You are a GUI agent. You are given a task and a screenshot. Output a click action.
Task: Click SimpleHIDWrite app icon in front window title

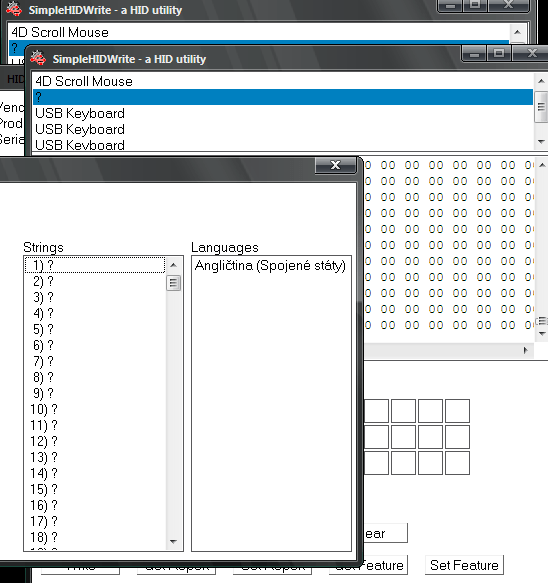point(38,58)
